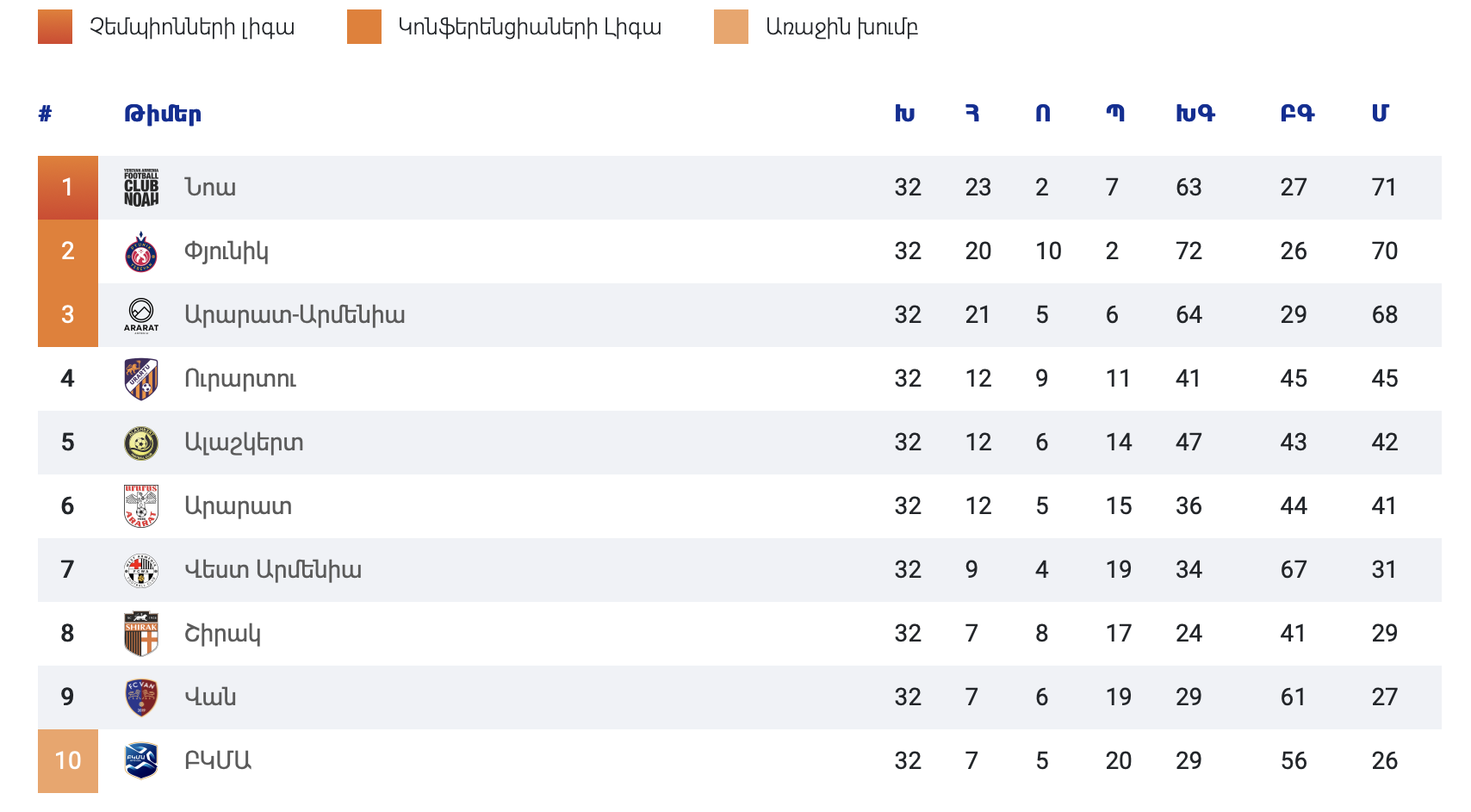This screenshot has width=1471, height=812.
Task: Click the Alashkert round emblem
Action: point(141,443)
